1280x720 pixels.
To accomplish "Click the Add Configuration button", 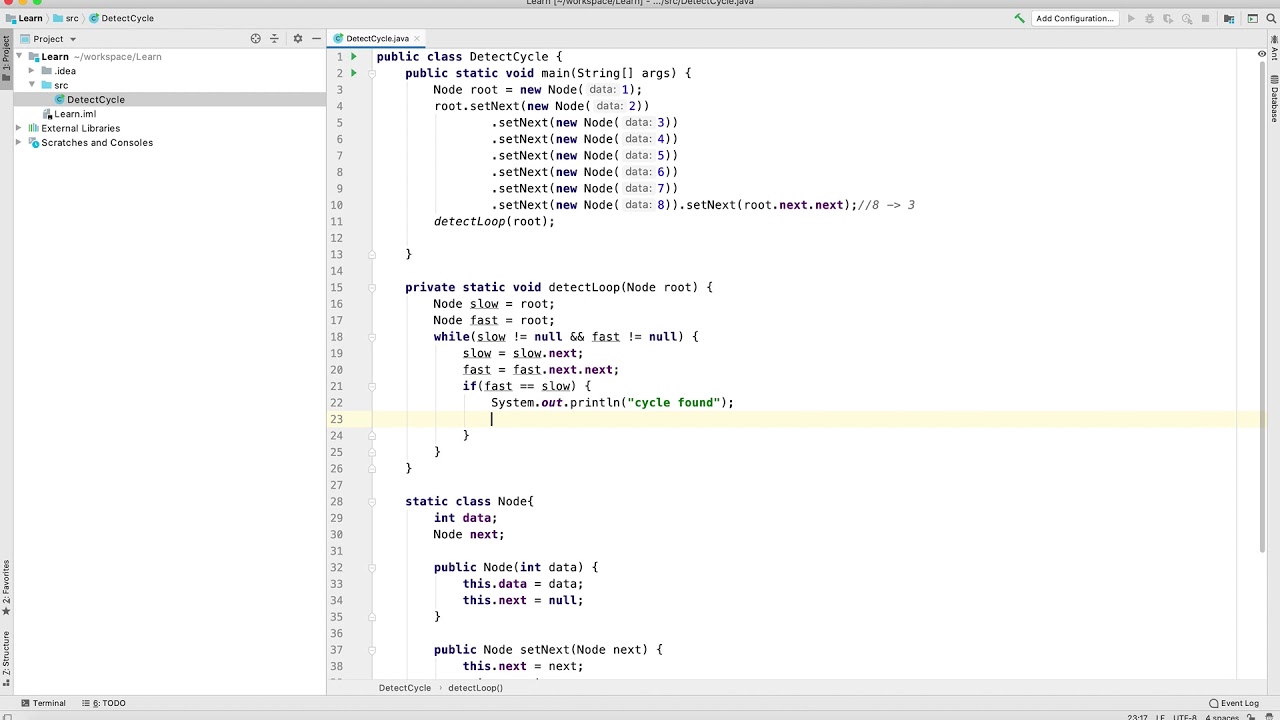I will point(1074,18).
